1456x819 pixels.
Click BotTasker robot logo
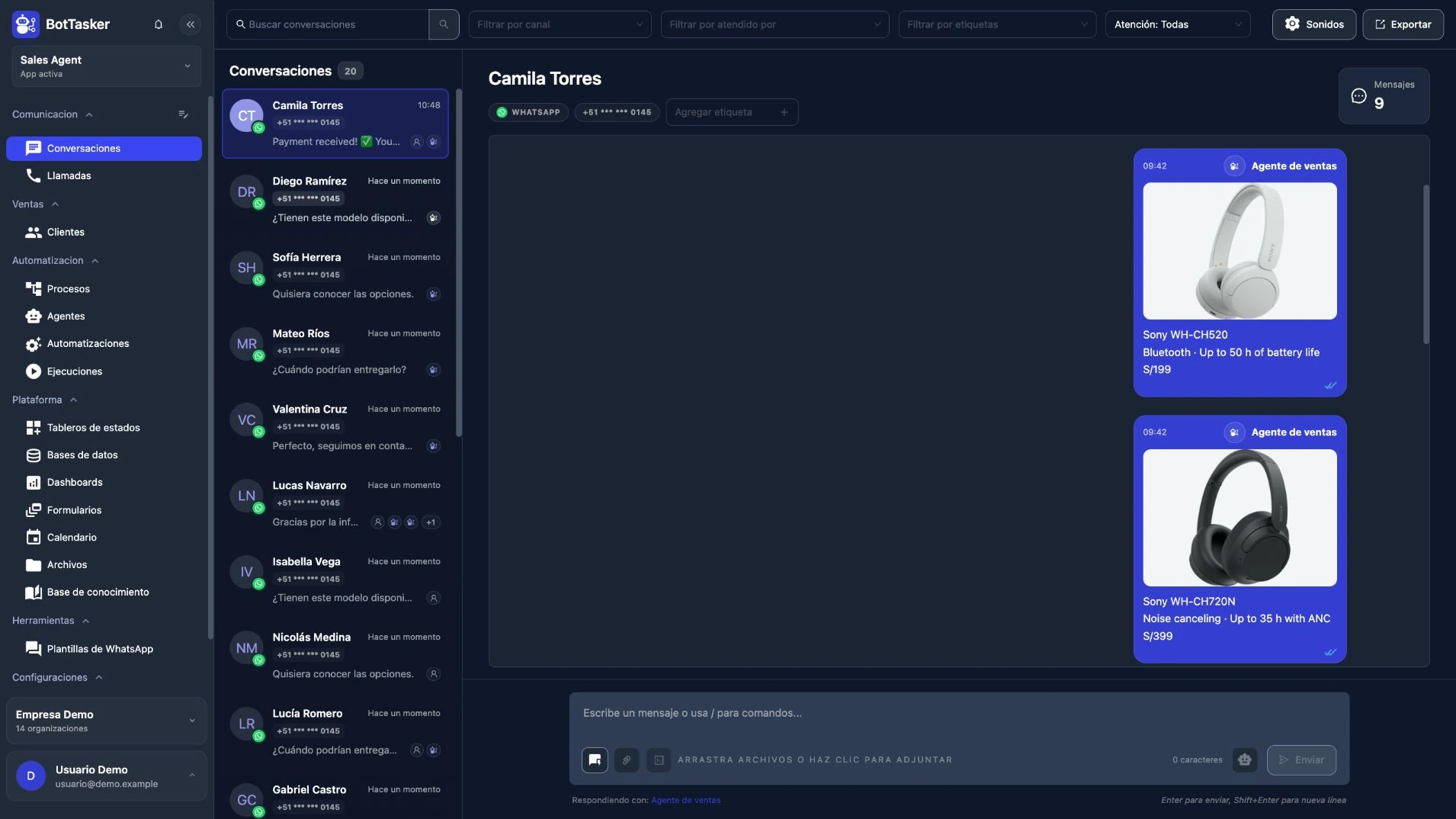(25, 24)
